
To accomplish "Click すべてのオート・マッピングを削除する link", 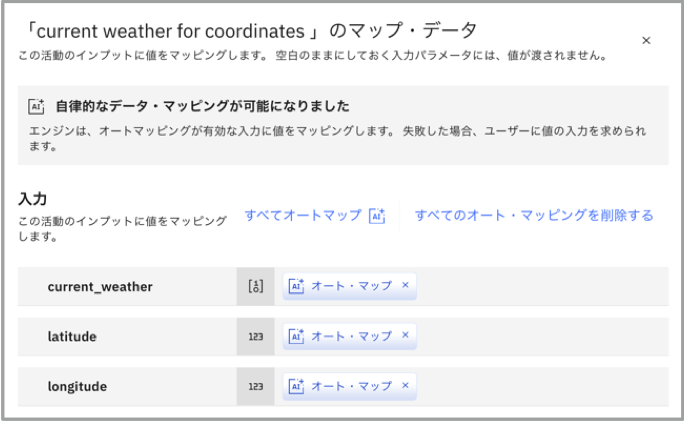I will (x=534, y=215).
